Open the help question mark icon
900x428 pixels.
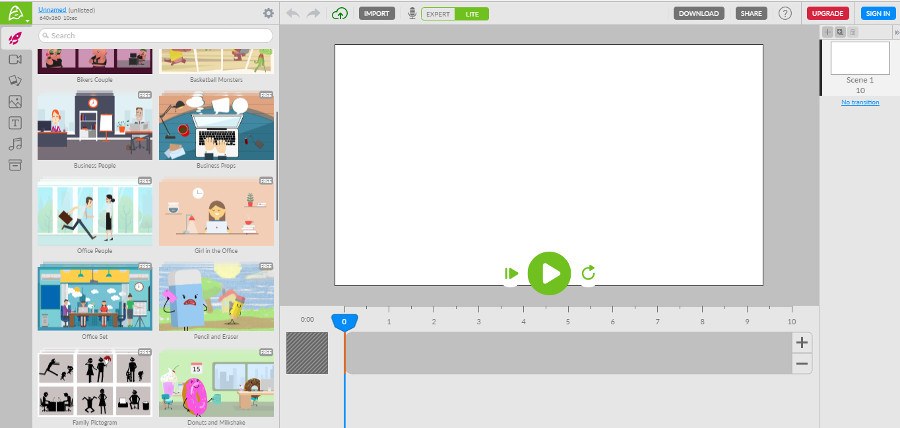pos(785,13)
